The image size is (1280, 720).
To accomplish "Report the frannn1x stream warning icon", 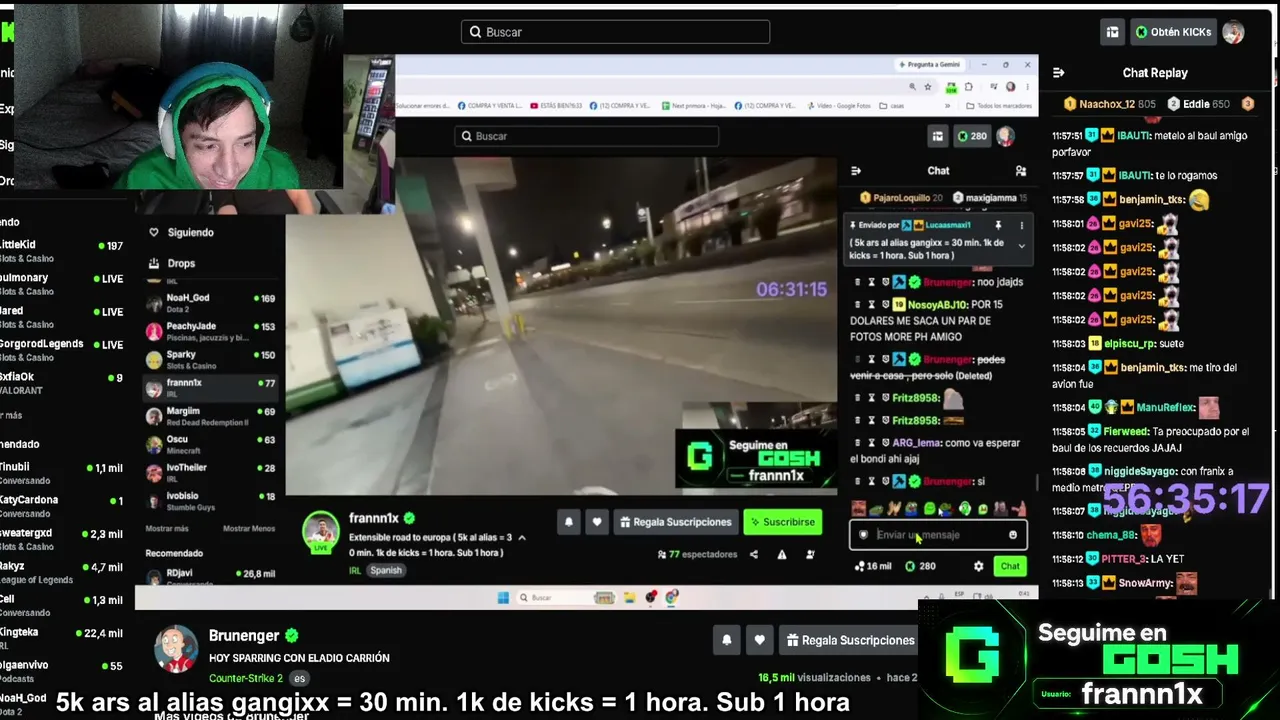I will coord(782,555).
